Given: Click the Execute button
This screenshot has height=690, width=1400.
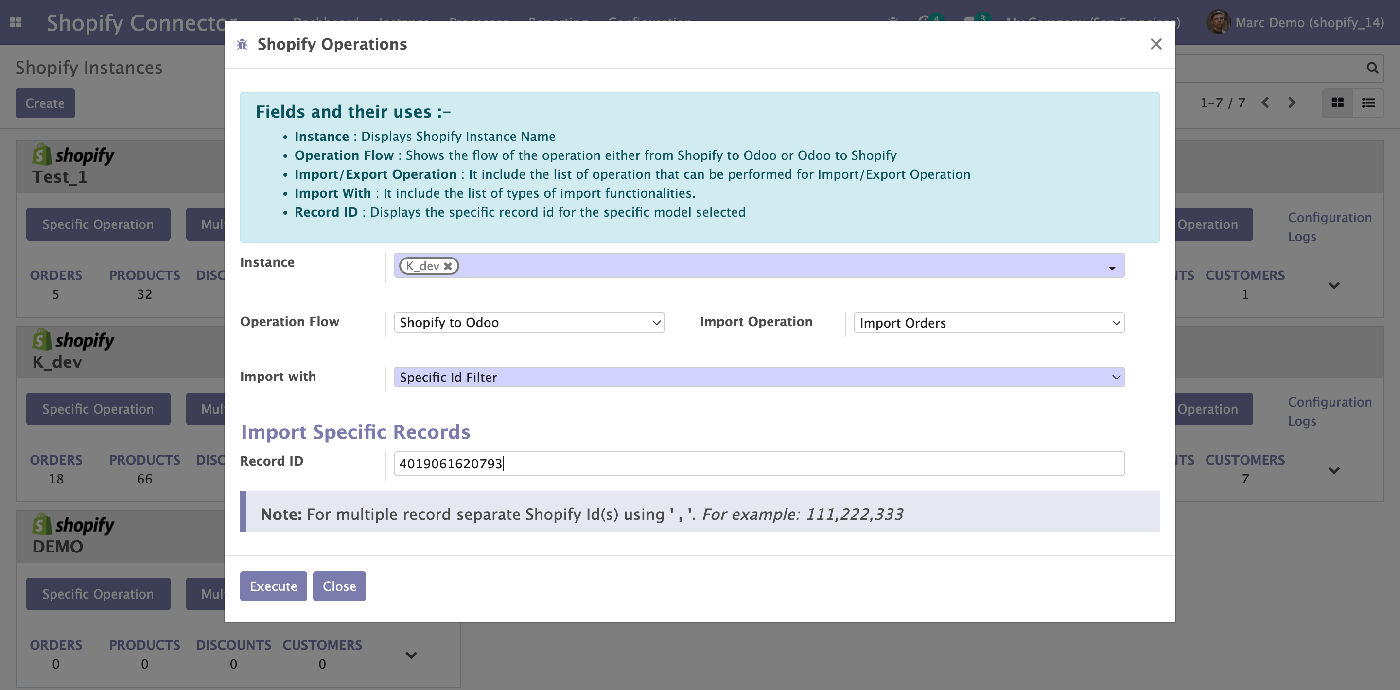Looking at the screenshot, I should tap(273, 586).
